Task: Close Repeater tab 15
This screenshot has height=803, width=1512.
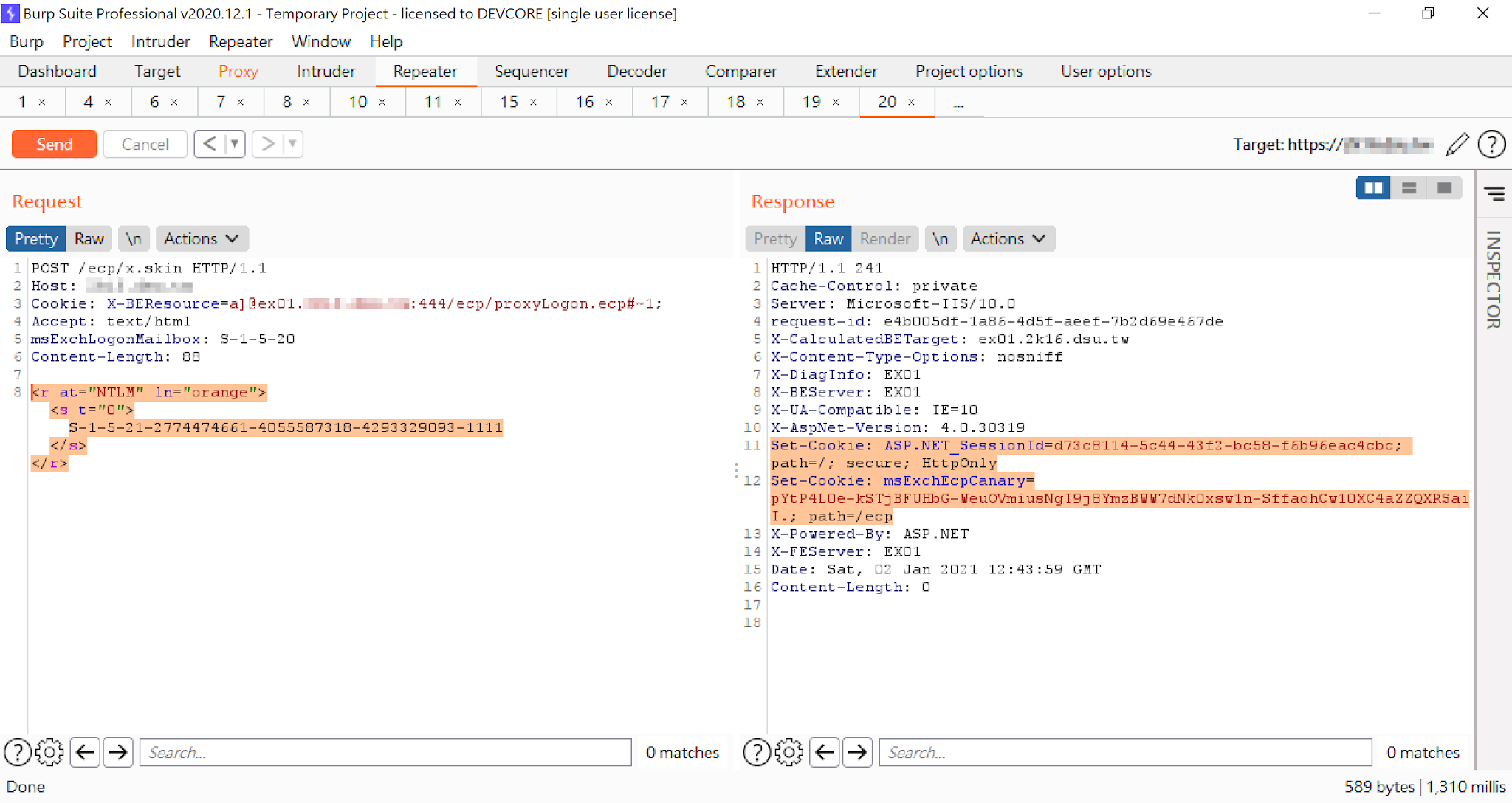Action: [x=533, y=102]
